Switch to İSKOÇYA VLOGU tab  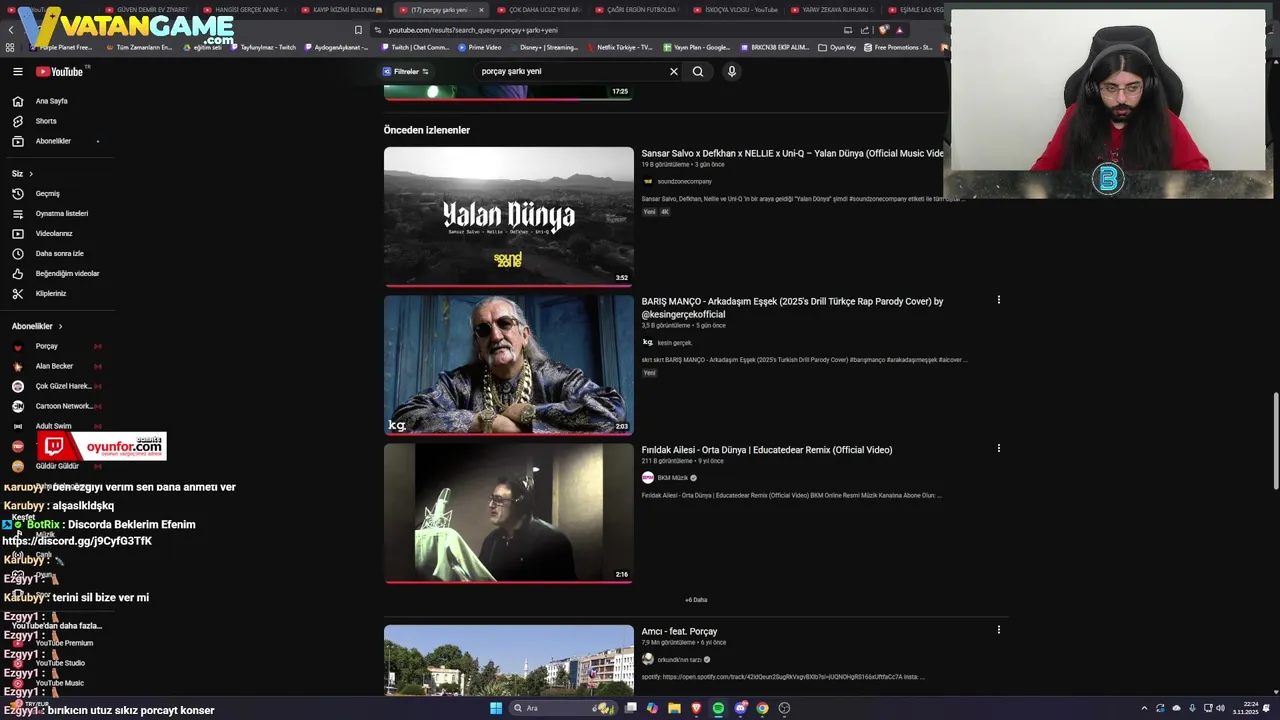[734, 10]
